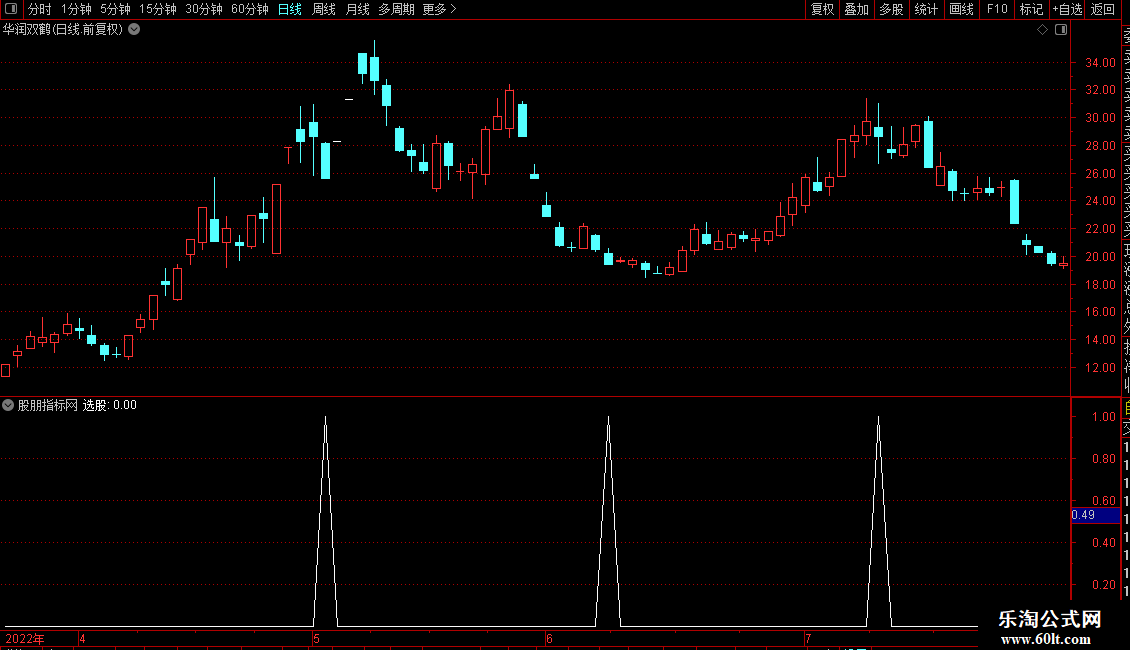
Task: Open the 多周期 multi-period view
Action: click(x=396, y=9)
